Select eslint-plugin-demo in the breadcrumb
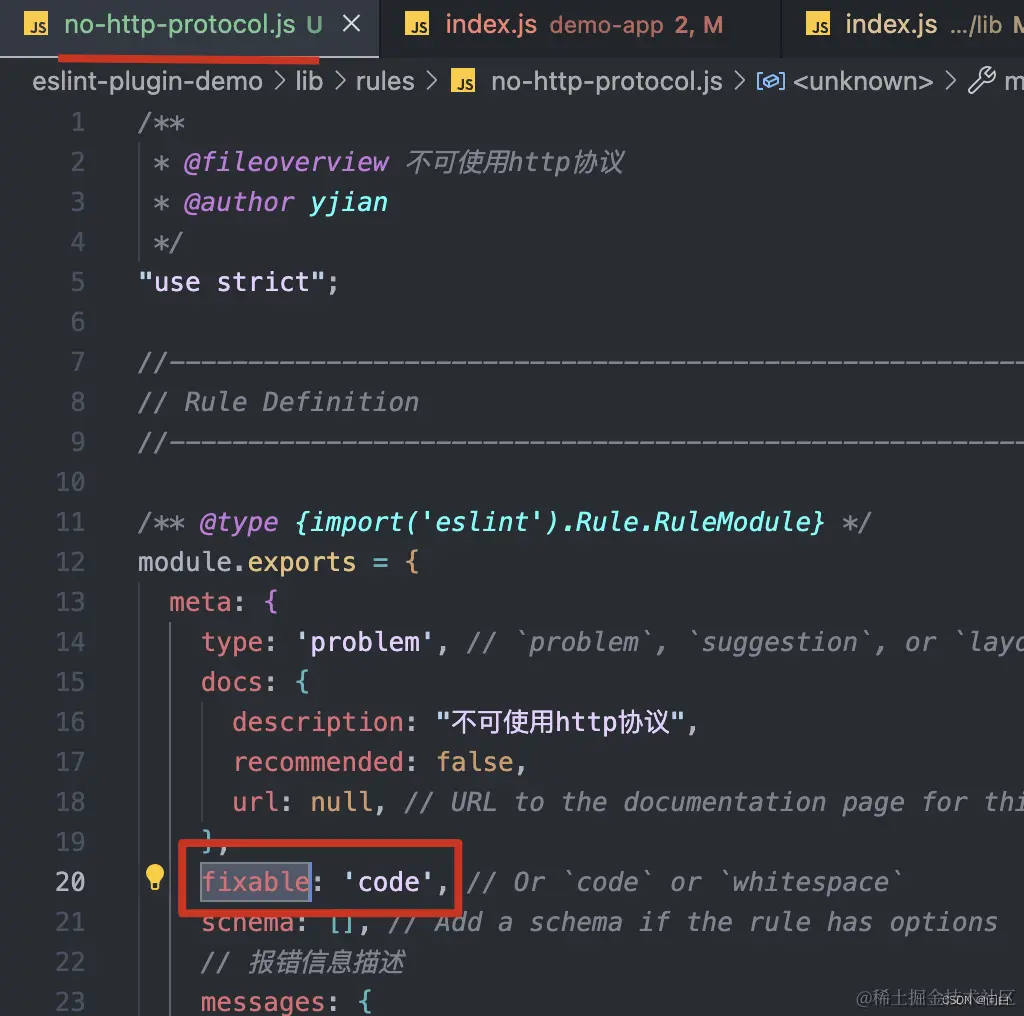 pyautogui.click(x=148, y=82)
